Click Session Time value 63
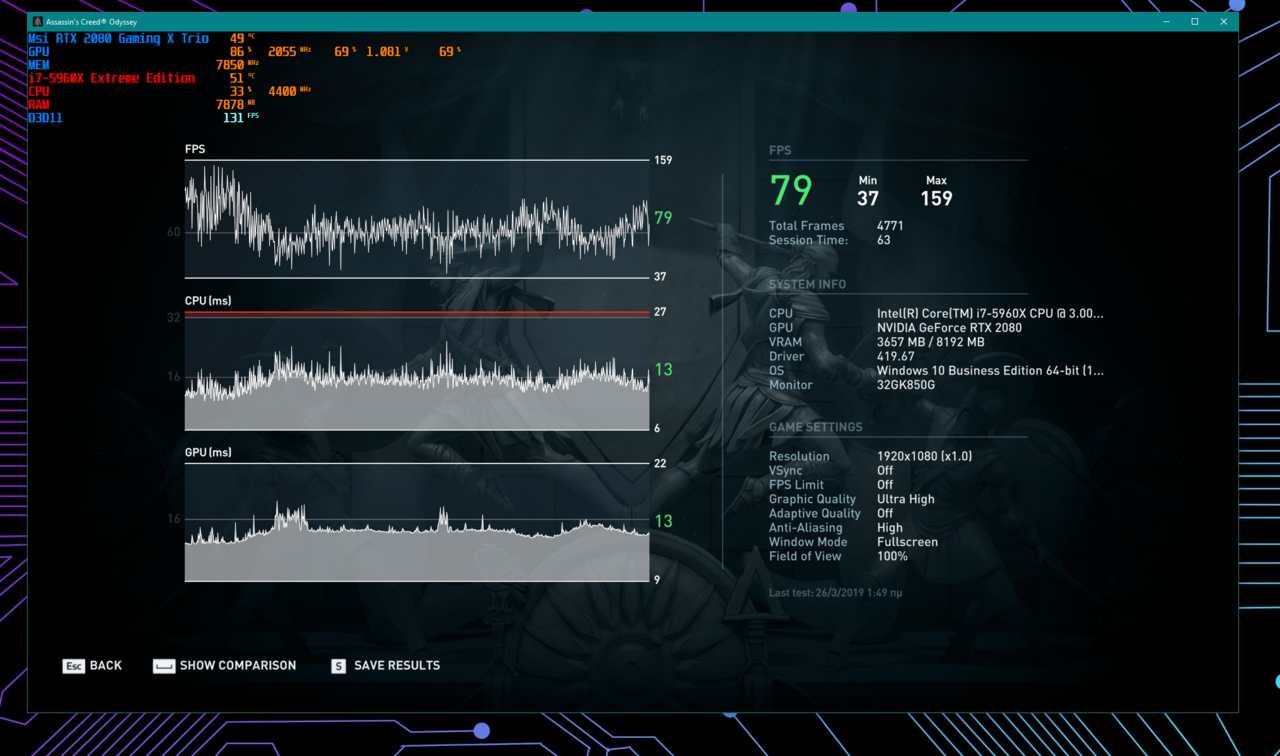Viewport: 1280px width, 756px height. [884, 240]
